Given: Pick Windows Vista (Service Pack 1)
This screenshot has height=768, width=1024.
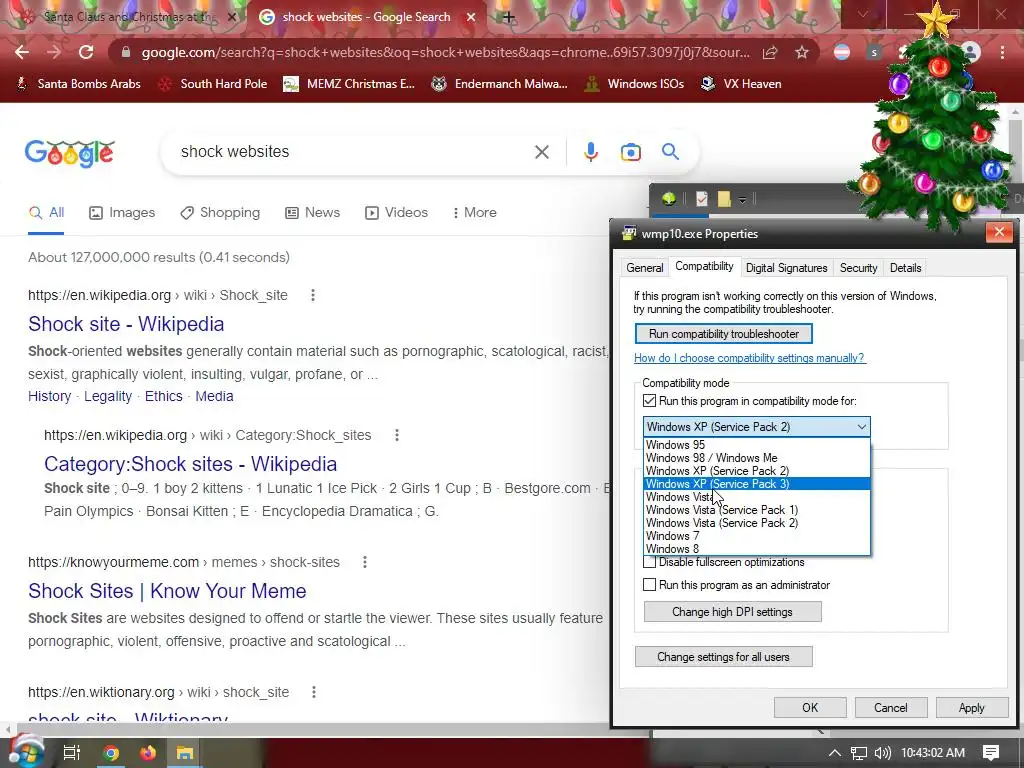Looking at the screenshot, I should (757, 510).
